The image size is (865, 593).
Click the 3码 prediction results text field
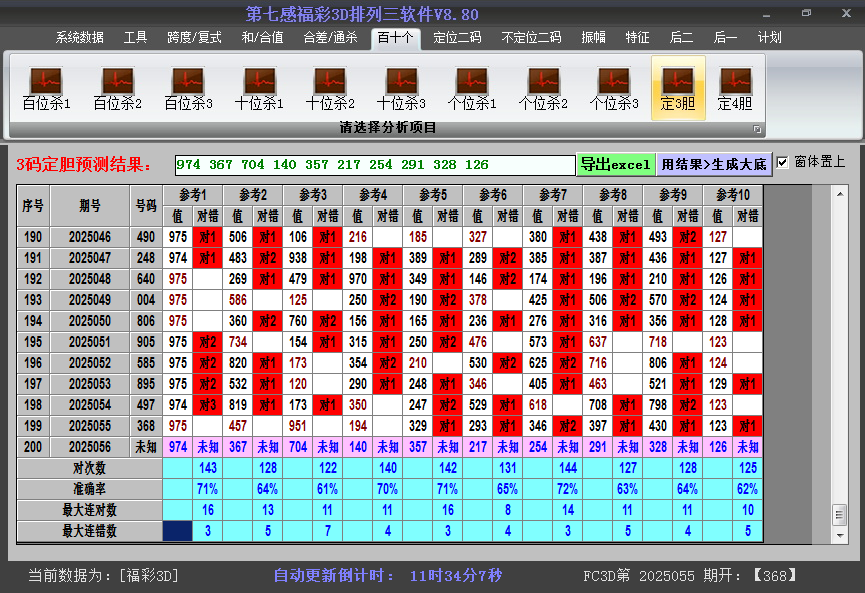point(374,165)
